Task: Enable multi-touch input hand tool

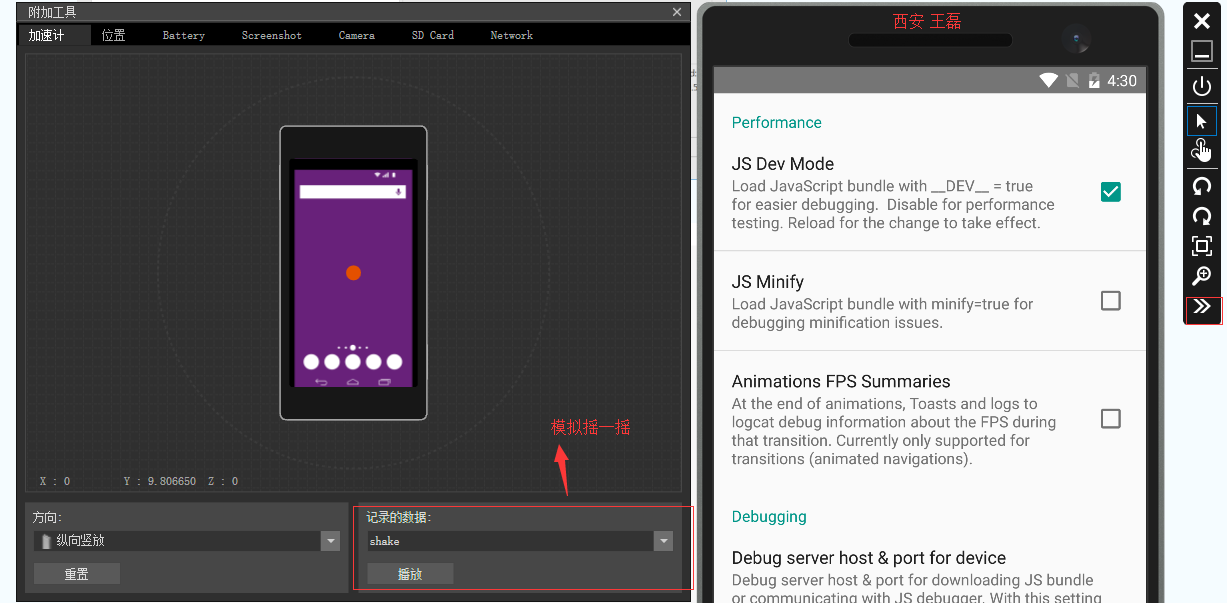Action: point(1202,151)
